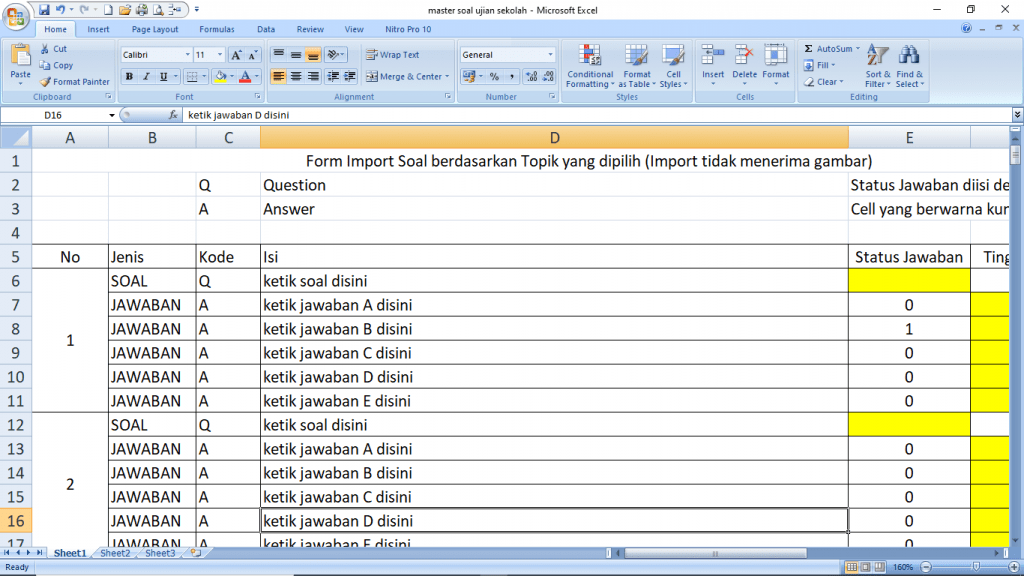Toggle Bold formatting
The width and height of the screenshot is (1024, 576).
point(129,76)
